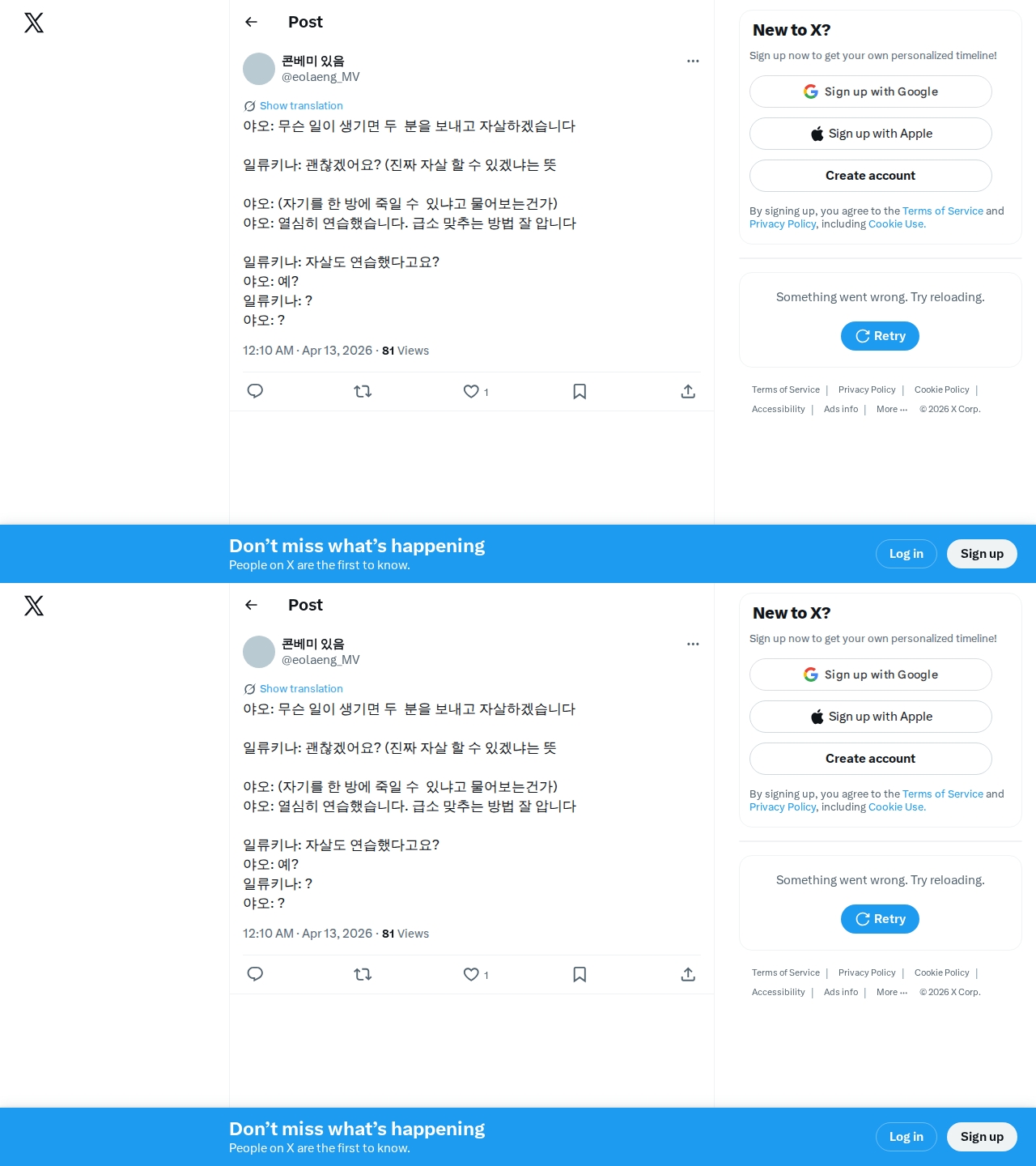Click the X logo in the upper page

[34, 23]
